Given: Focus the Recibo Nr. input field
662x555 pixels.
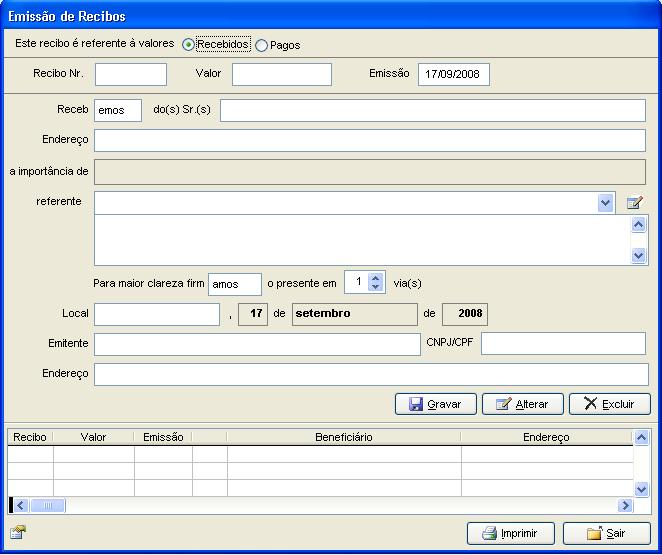Looking at the screenshot, I should click(131, 74).
